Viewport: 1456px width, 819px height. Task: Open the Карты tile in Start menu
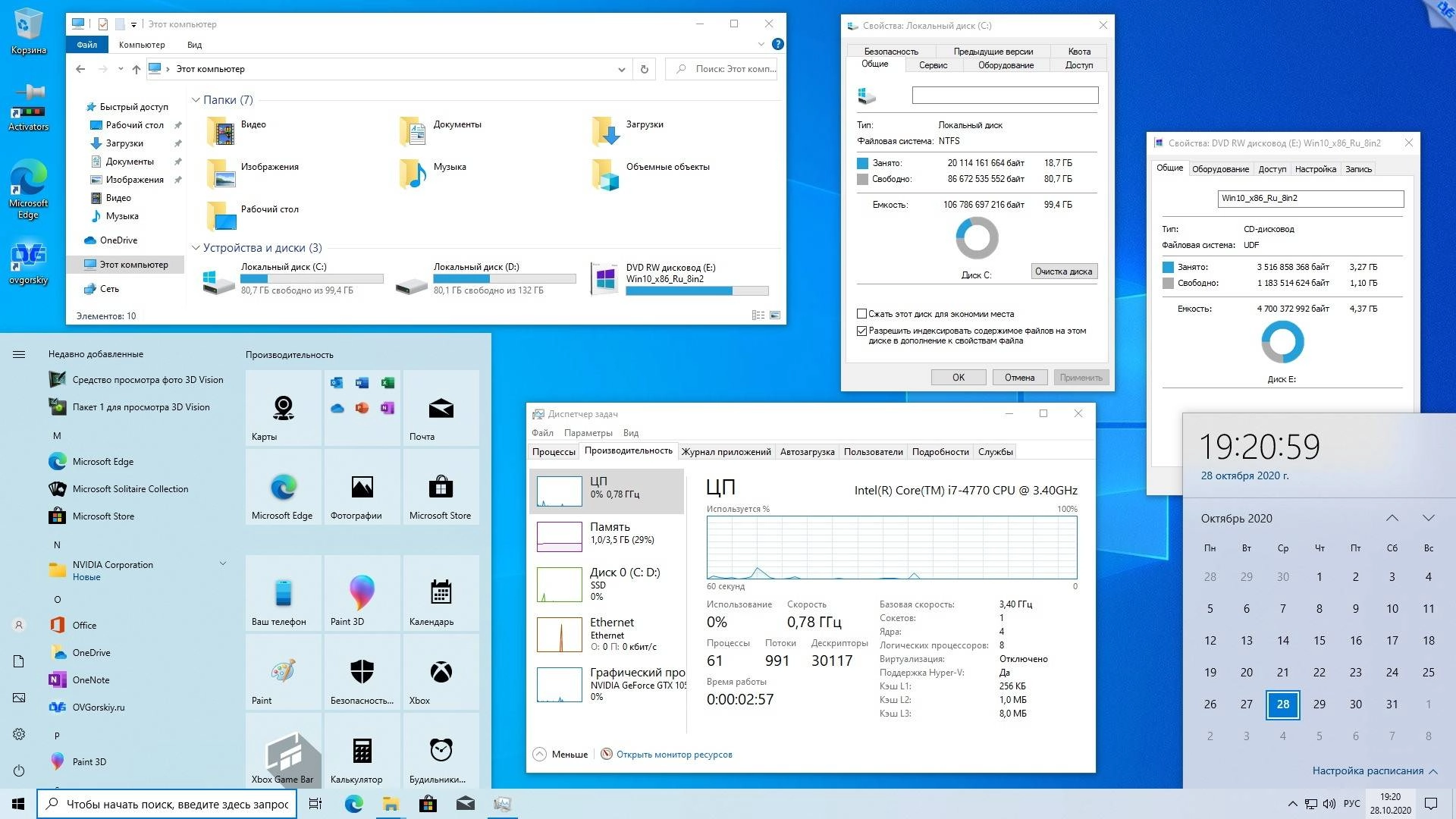[x=283, y=409]
